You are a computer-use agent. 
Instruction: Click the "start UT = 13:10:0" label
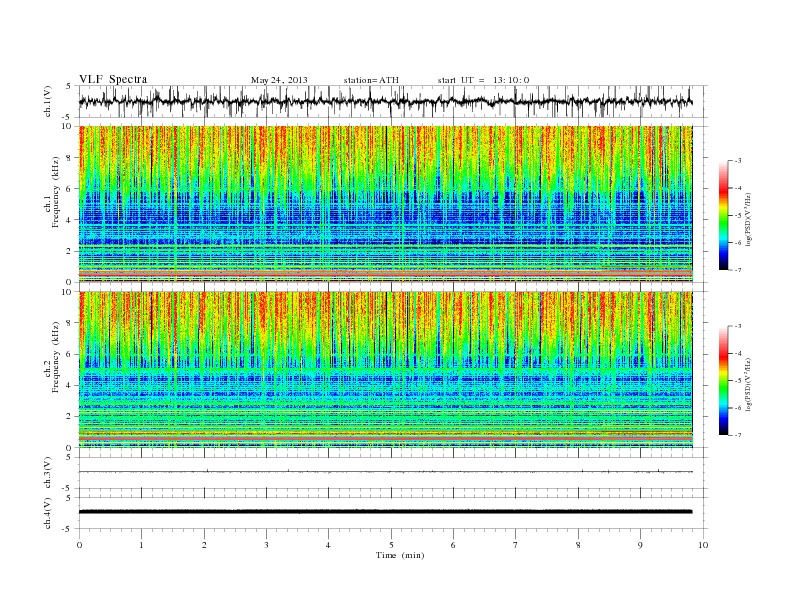click(483, 80)
